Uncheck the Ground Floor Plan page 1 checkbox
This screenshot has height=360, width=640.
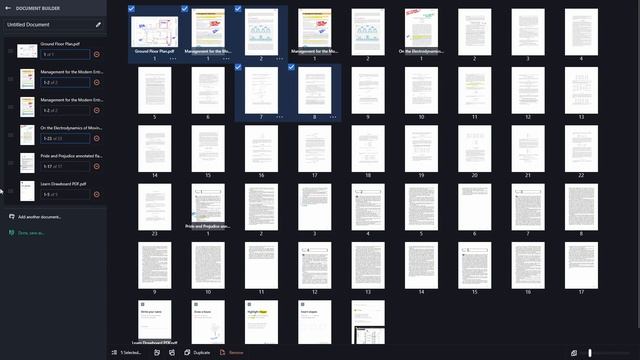pyautogui.click(x=131, y=9)
